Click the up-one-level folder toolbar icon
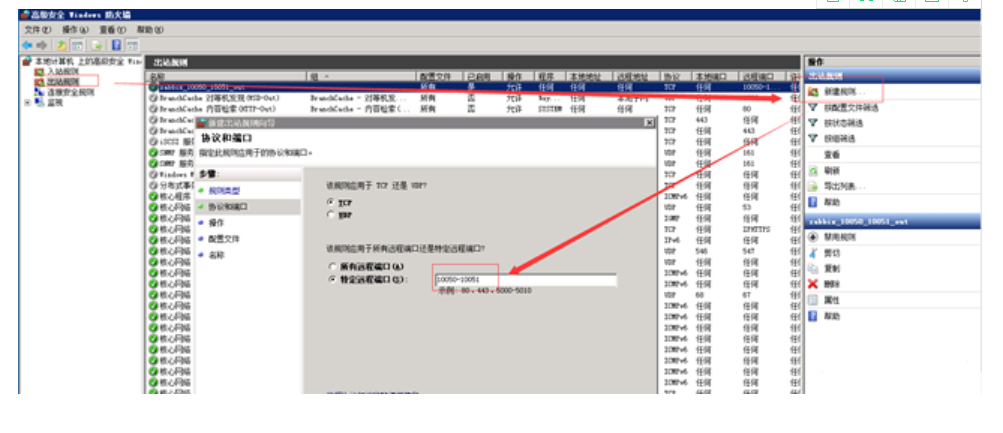This screenshot has height=433, width=1003. tap(61, 45)
